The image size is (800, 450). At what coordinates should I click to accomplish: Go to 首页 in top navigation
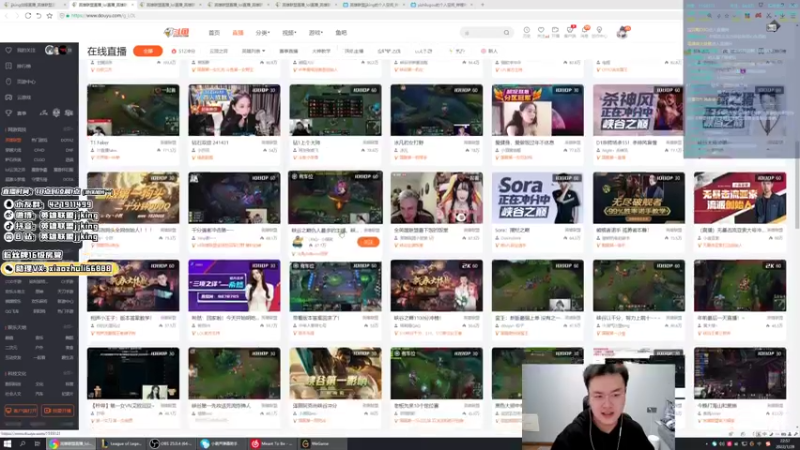(214, 33)
